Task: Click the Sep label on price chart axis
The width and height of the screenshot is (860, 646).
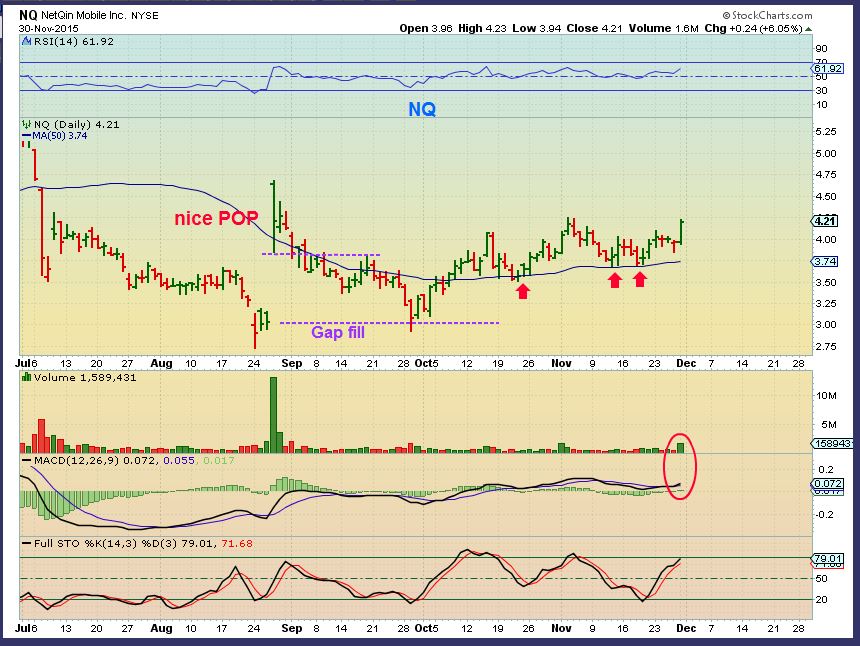Action: click(x=291, y=364)
